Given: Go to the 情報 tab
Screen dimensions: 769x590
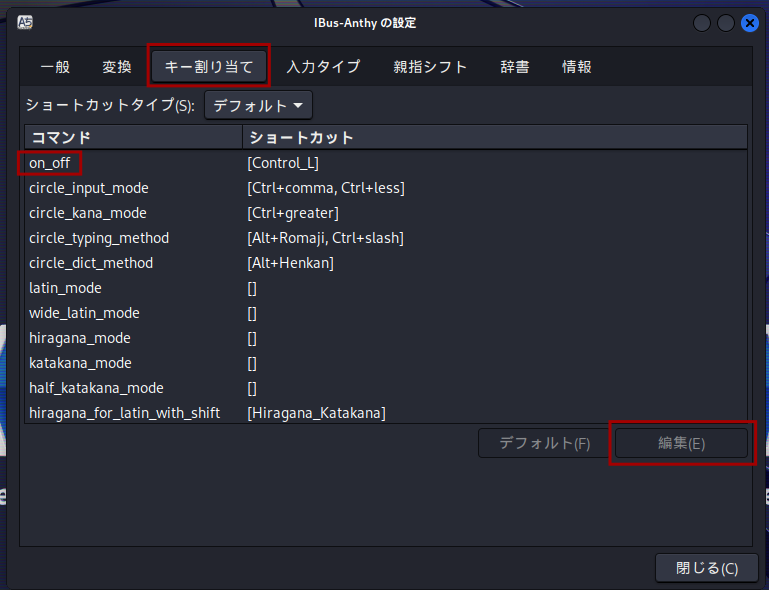Looking at the screenshot, I should 577,66.
